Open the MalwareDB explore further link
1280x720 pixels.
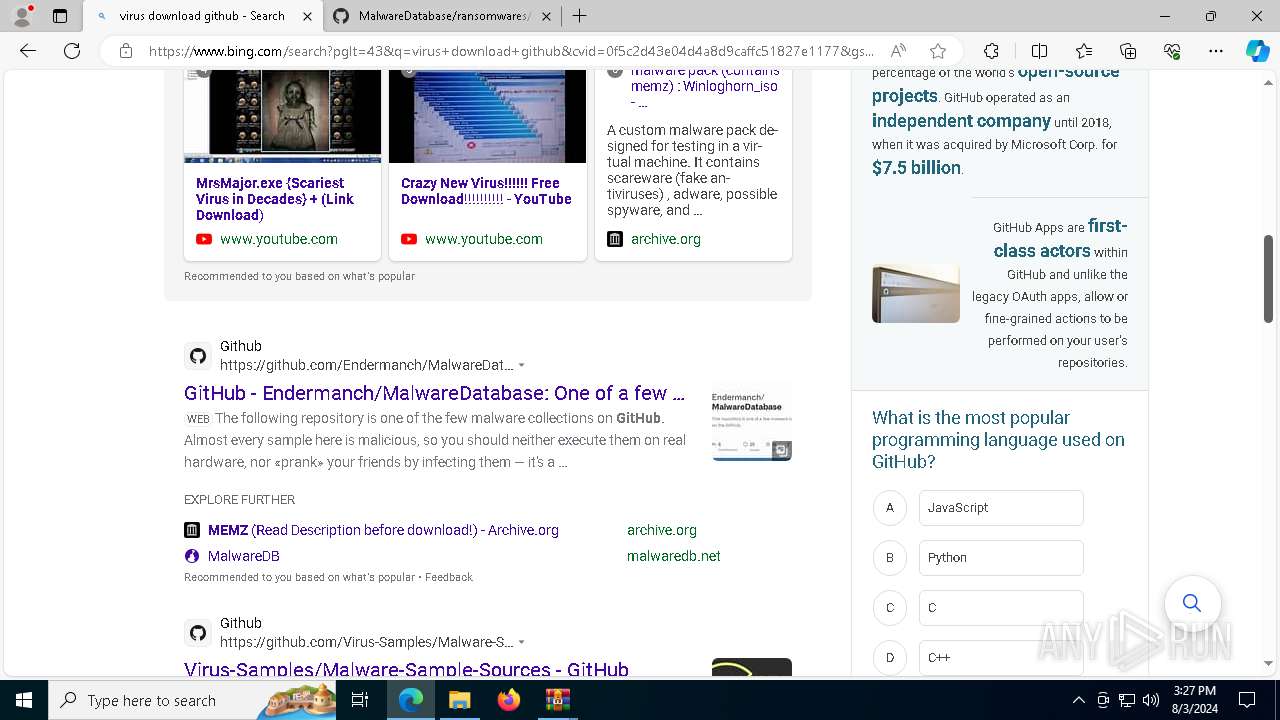point(244,556)
